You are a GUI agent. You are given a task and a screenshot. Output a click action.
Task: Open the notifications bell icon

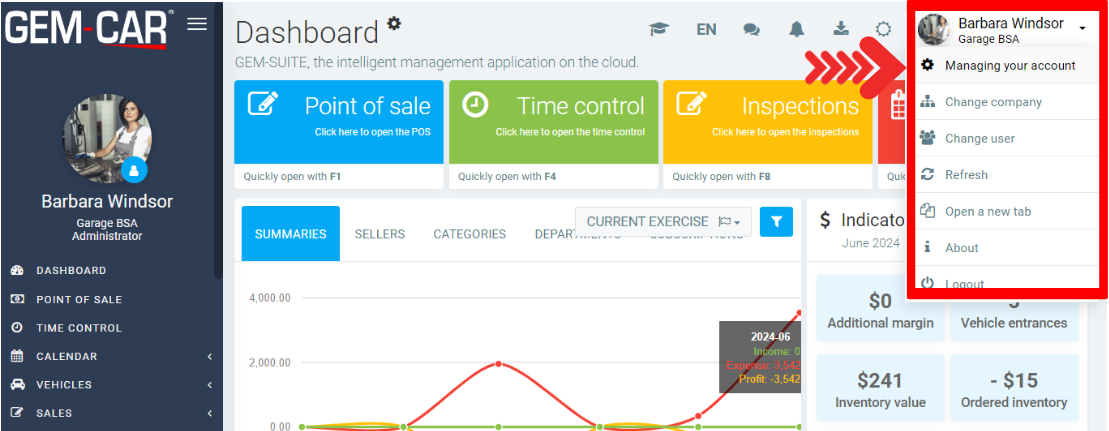[x=796, y=30]
